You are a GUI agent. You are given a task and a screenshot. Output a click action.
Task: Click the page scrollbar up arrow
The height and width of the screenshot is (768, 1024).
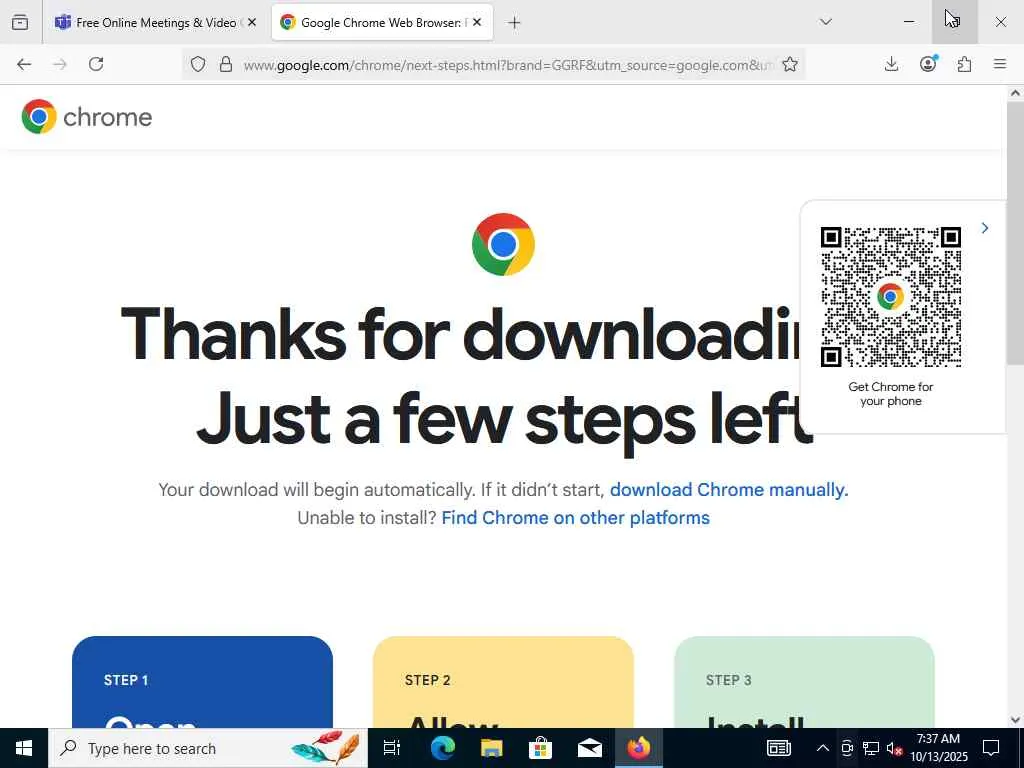[1015, 93]
